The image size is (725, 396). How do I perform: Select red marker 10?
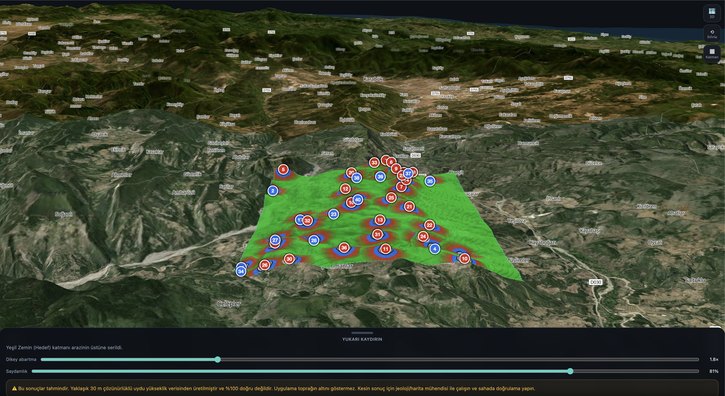click(465, 259)
